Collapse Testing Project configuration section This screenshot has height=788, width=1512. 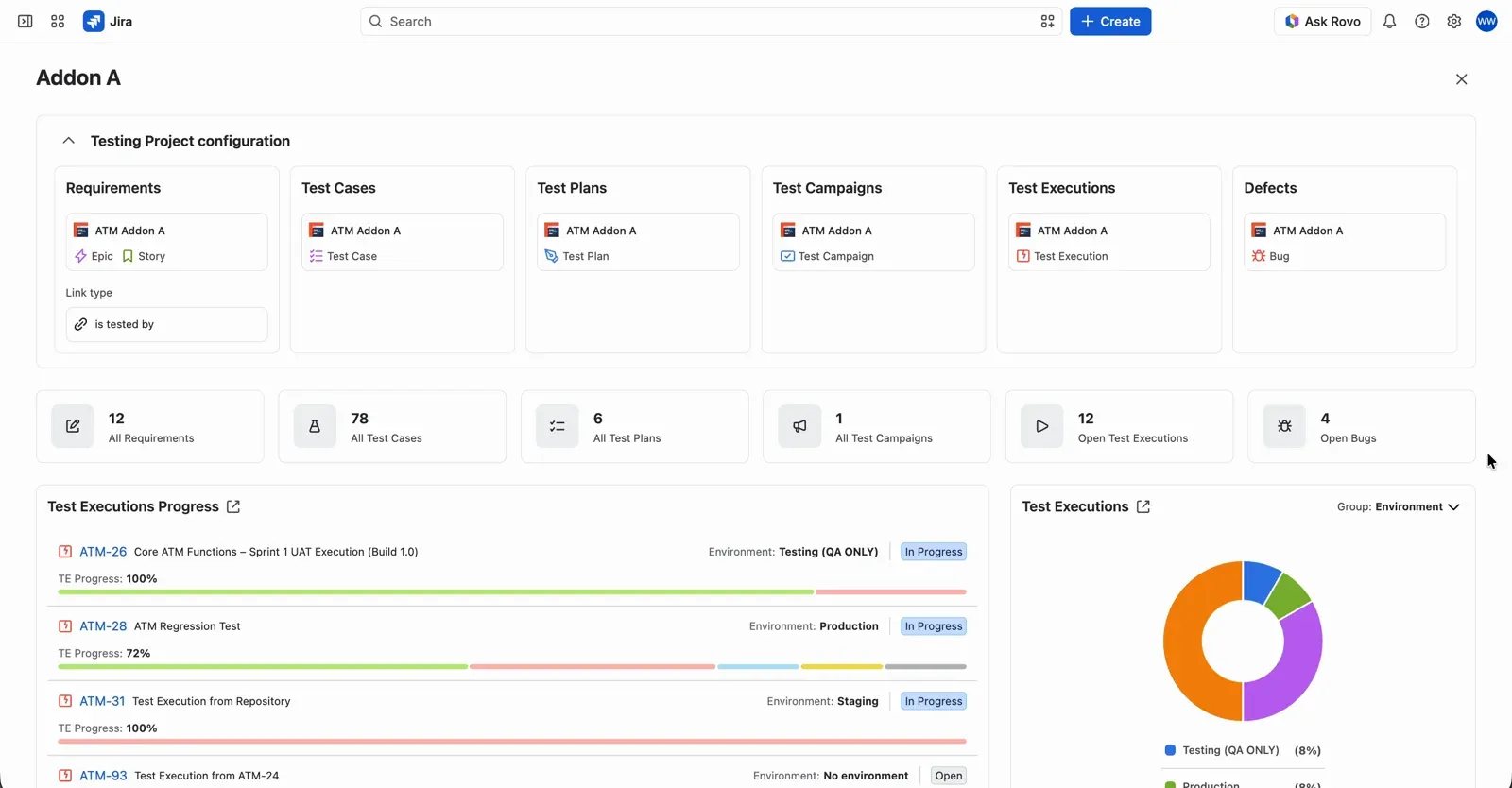68,141
